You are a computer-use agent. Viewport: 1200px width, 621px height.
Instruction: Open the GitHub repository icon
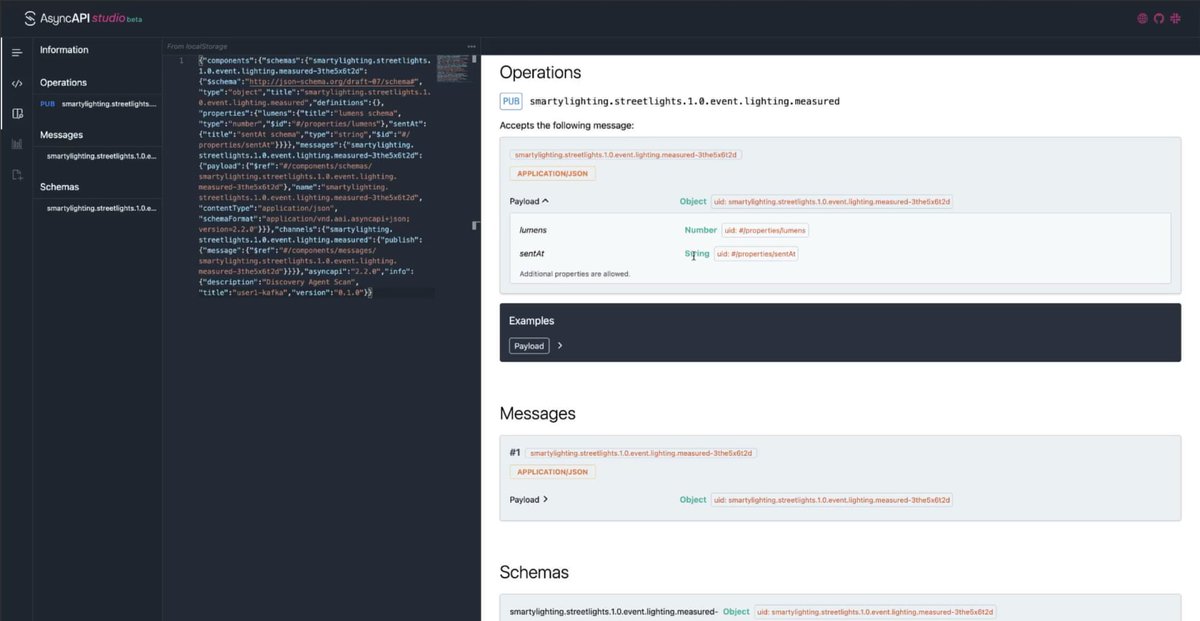pyautogui.click(x=1159, y=18)
